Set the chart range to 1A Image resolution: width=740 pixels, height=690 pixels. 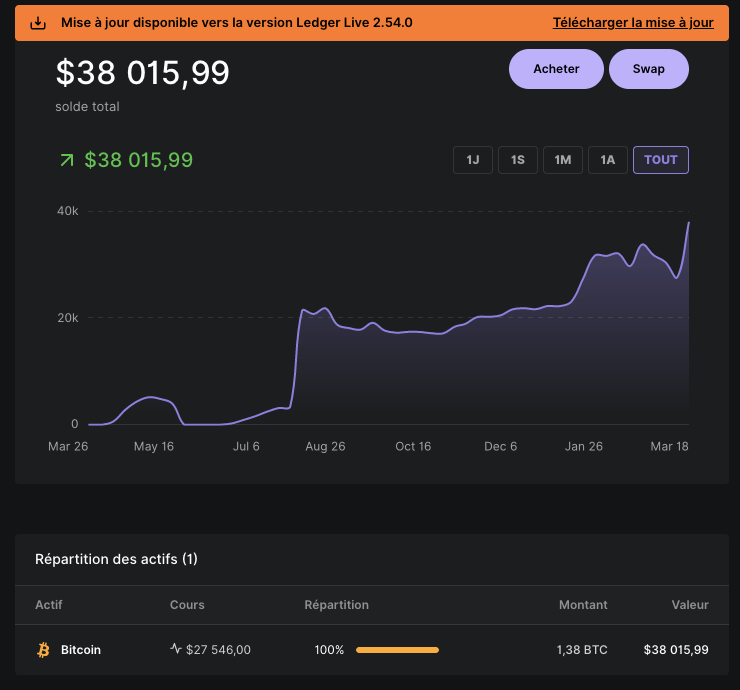point(608,160)
